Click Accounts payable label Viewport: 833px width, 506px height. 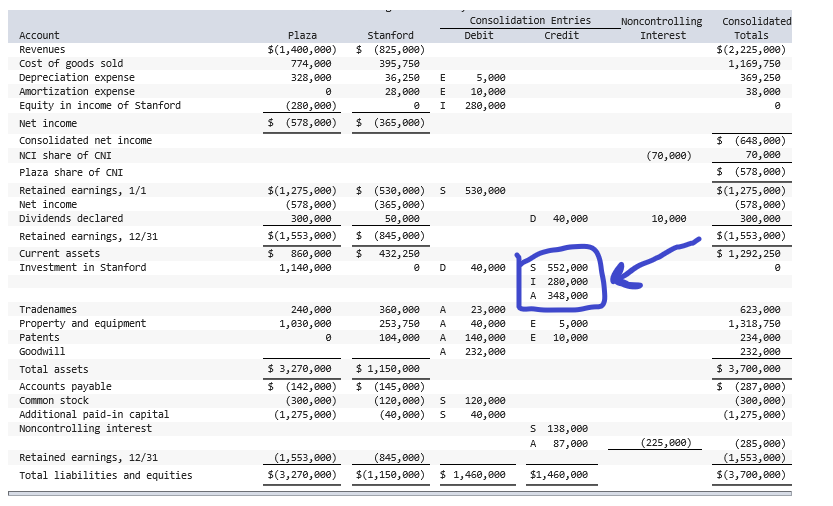pos(65,386)
